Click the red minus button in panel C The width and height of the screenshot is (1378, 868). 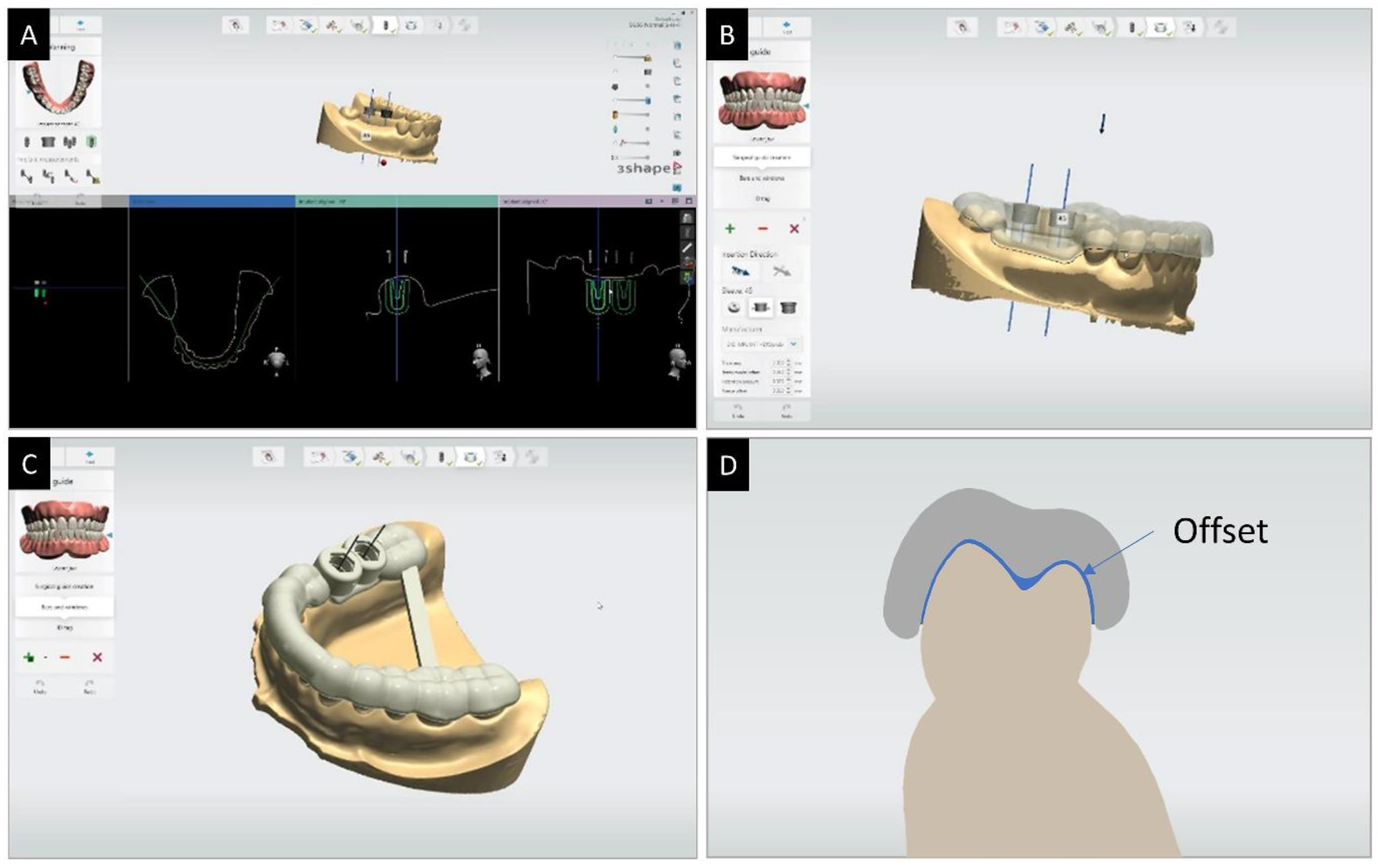point(65,657)
